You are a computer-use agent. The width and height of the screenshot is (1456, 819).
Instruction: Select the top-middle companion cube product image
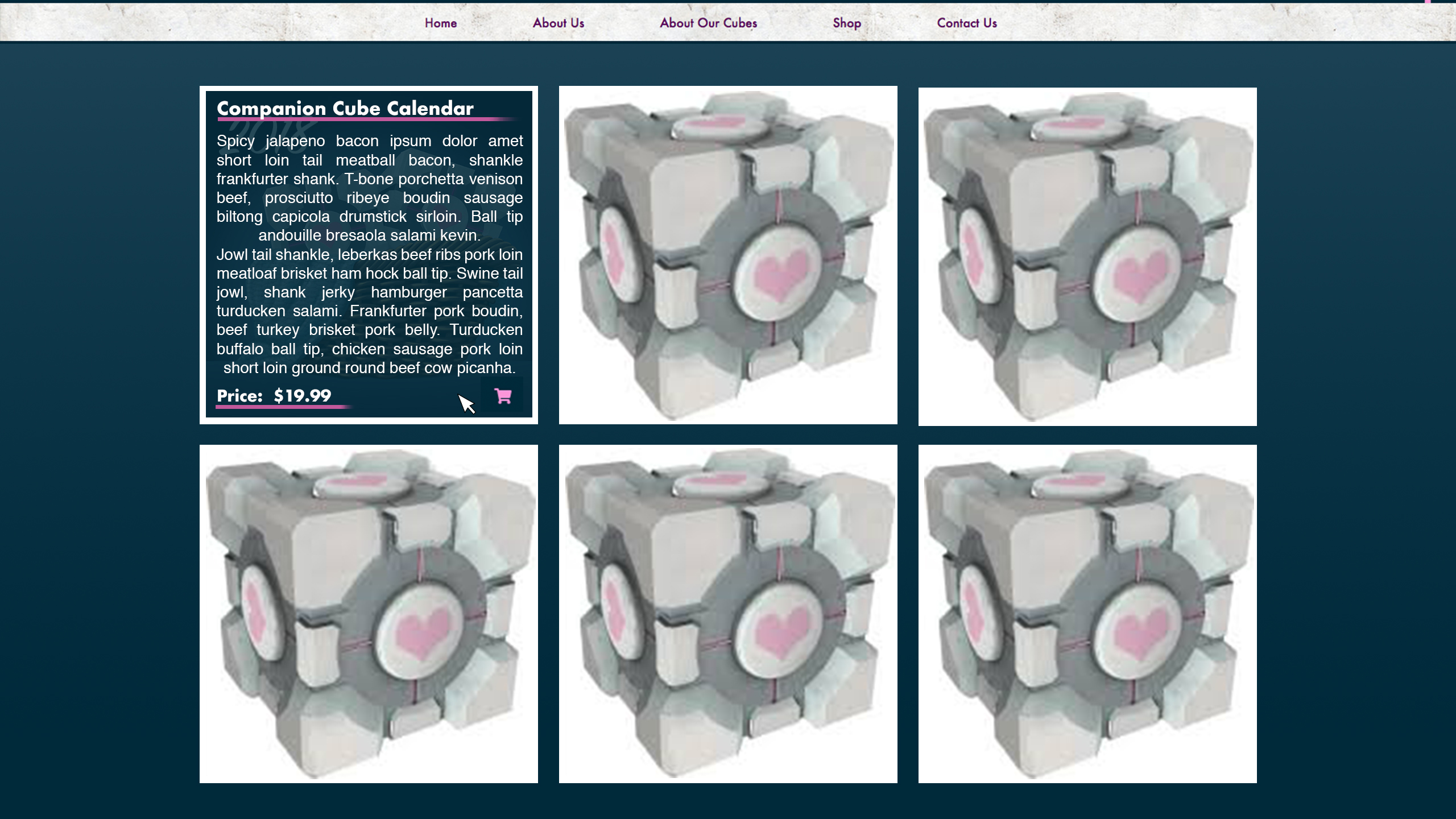click(728, 255)
